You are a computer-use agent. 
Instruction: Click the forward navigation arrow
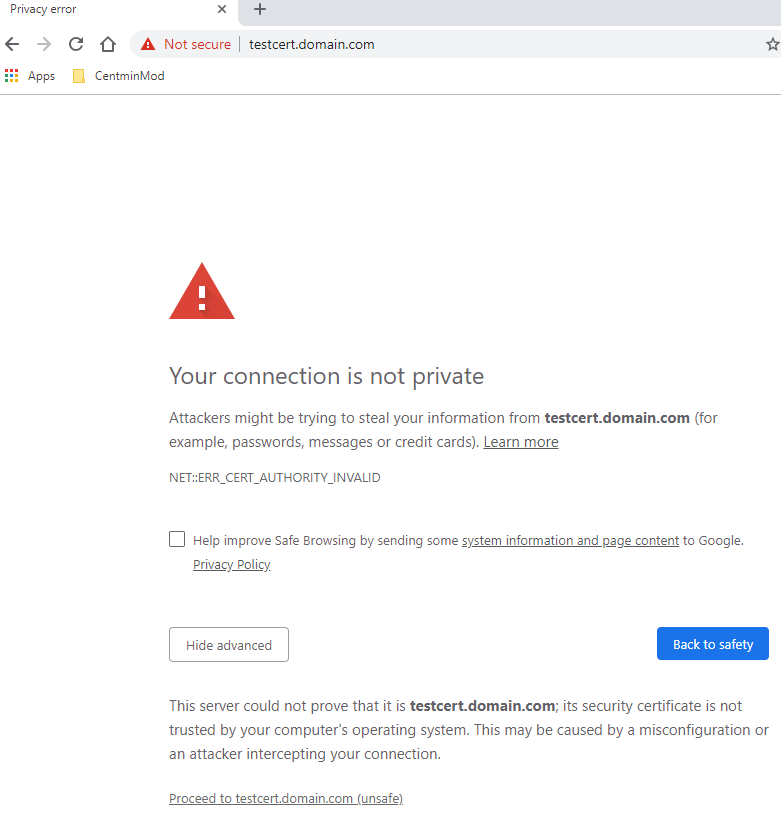[x=43, y=44]
